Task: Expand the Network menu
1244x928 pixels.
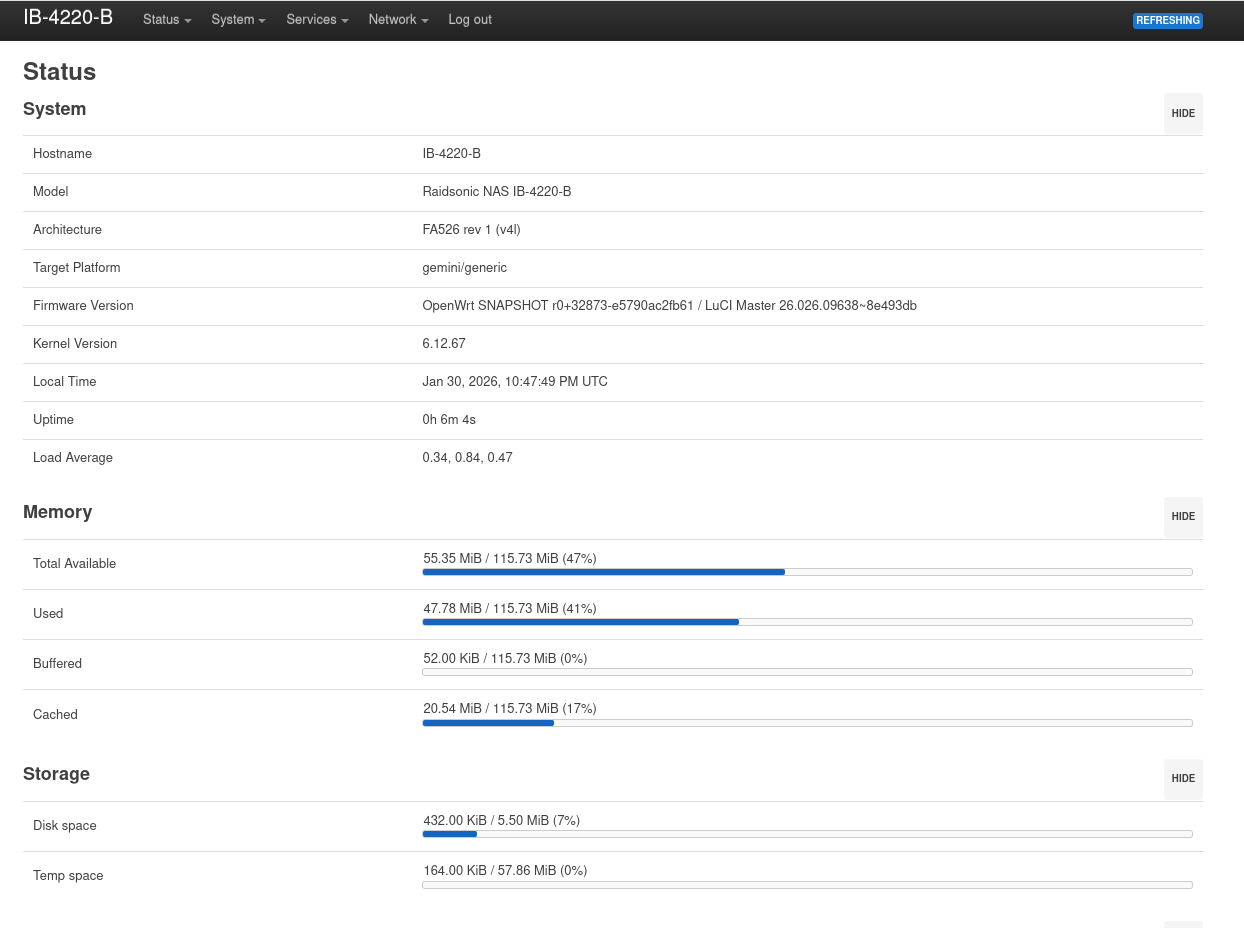Action: tap(398, 20)
